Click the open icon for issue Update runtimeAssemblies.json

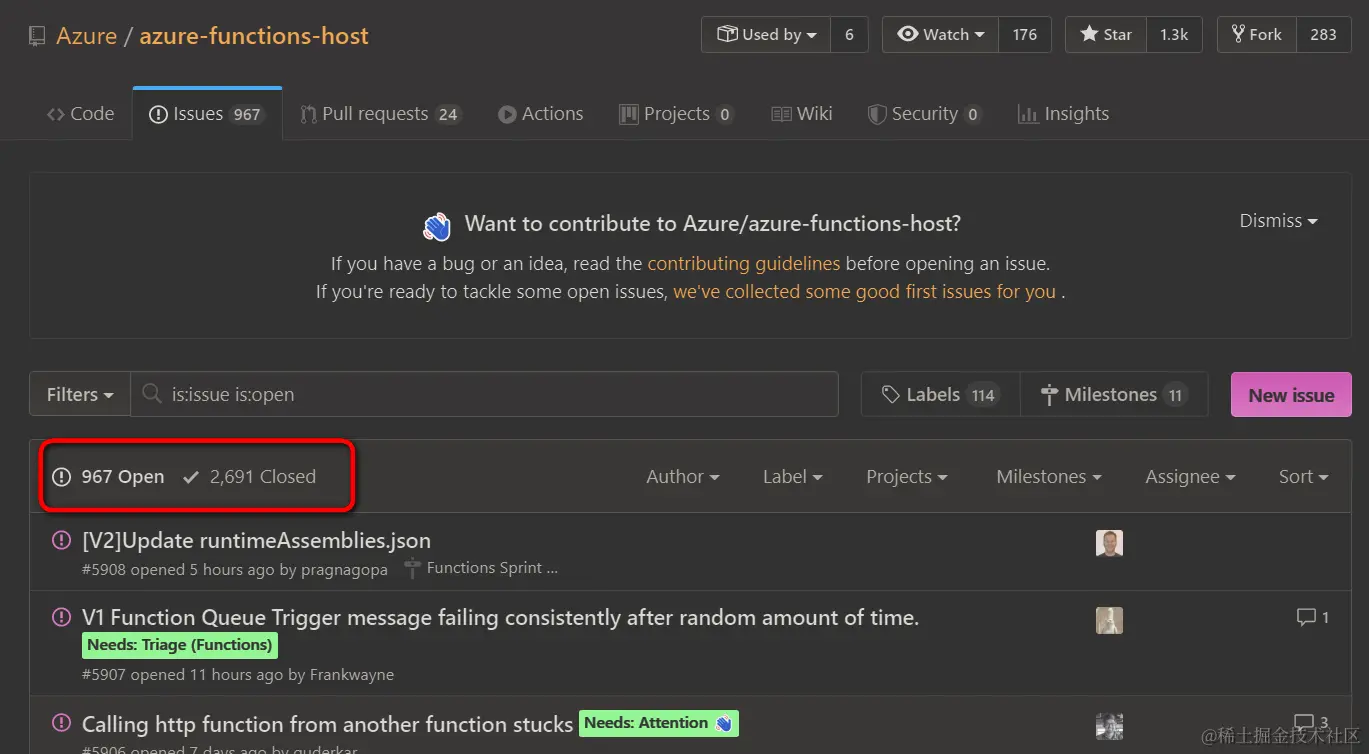point(61,541)
